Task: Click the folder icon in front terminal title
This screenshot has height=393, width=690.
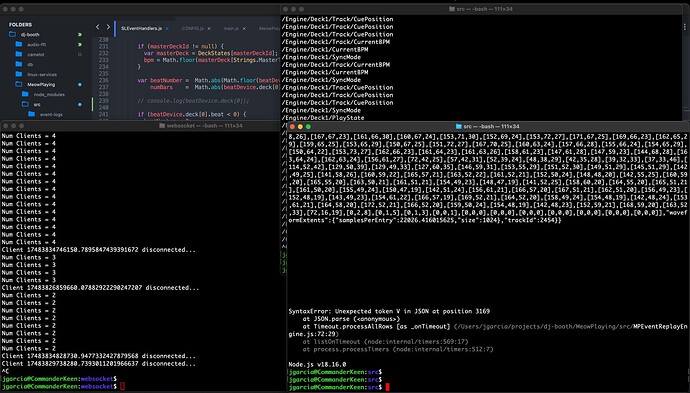Action: [x=459, y=126]
